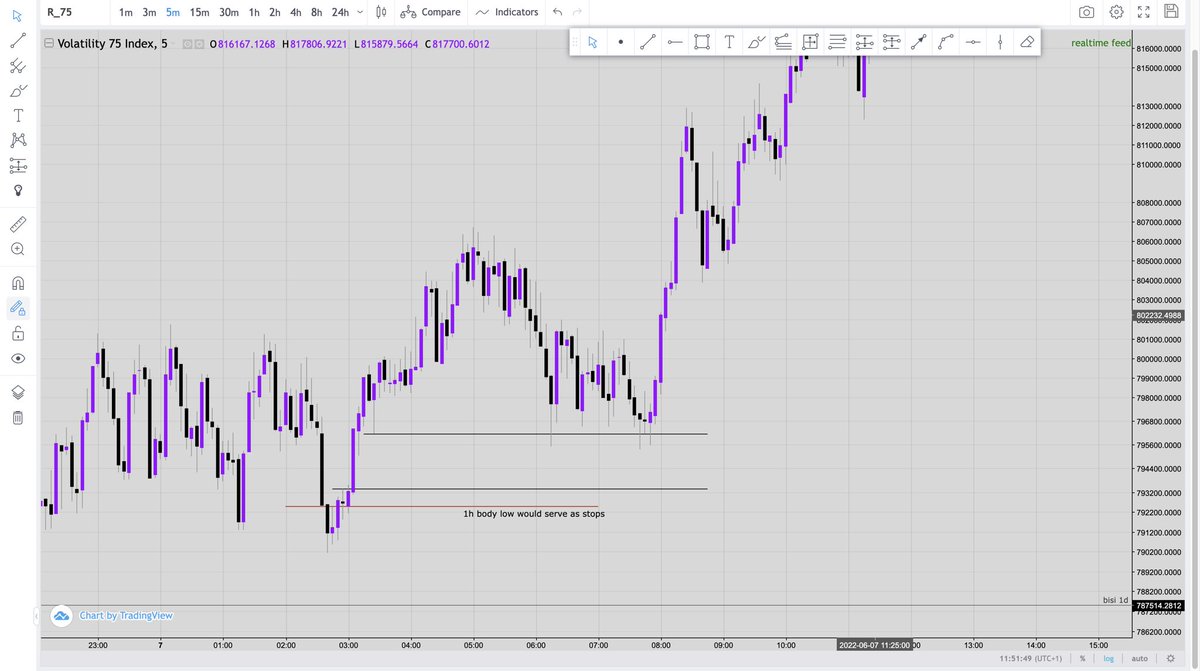Select the Brush drawing tool
This screenshot has width=1200, height=671.
(17, 90)
